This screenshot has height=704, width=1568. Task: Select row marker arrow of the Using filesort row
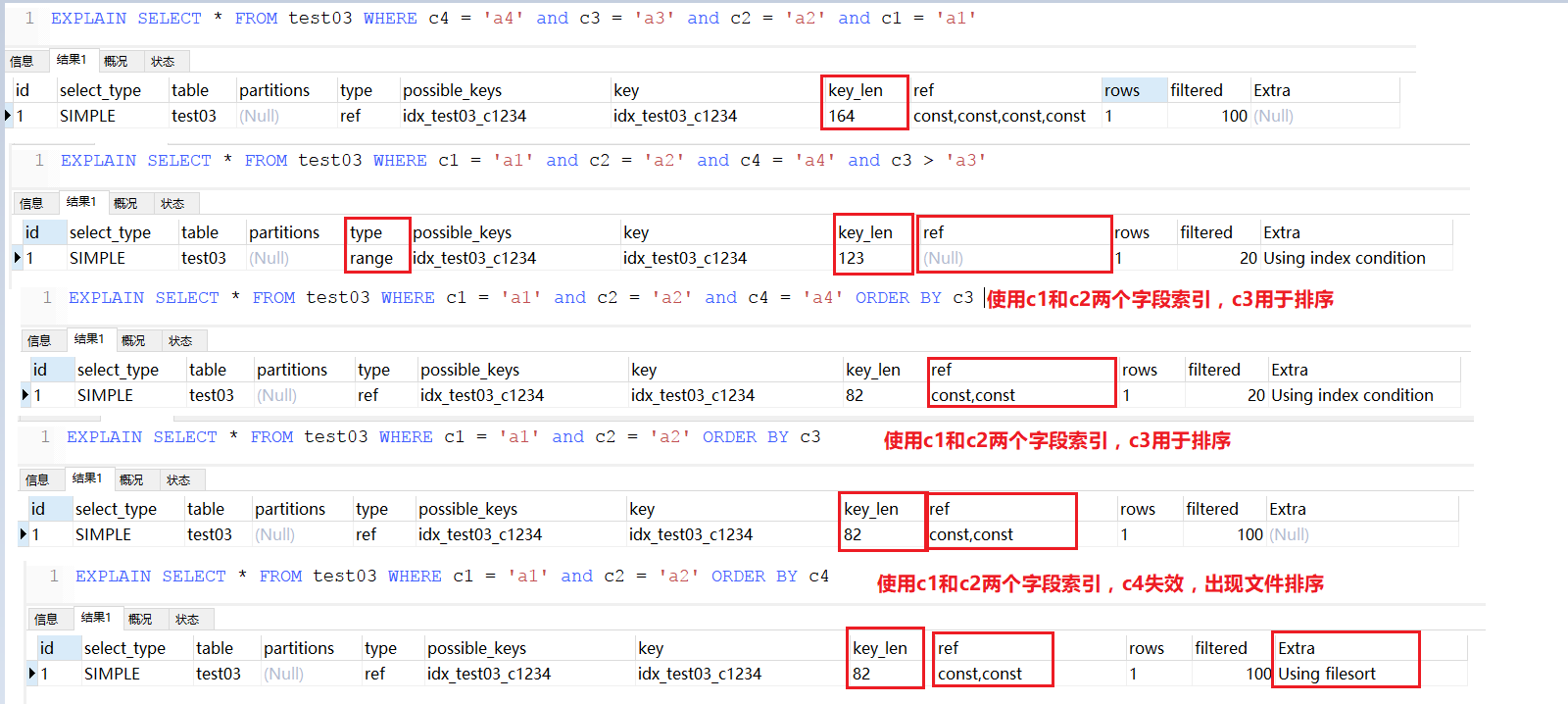32,674
